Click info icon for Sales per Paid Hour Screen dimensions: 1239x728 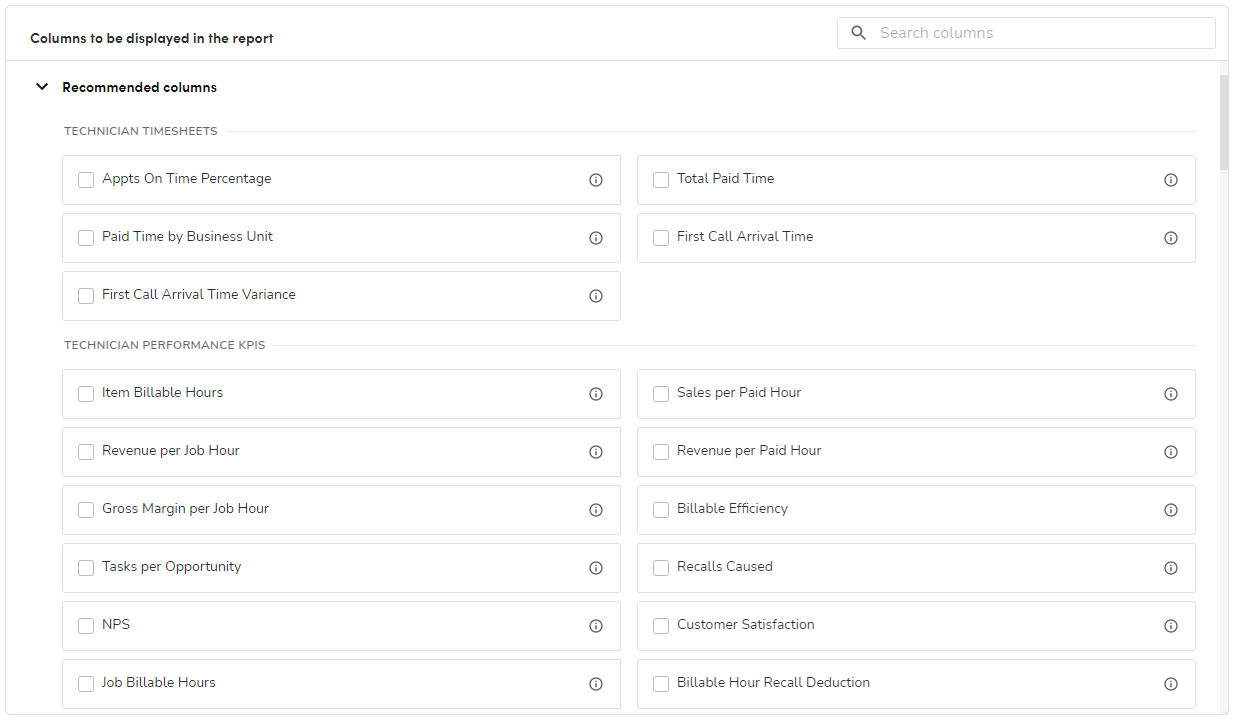1171,394
